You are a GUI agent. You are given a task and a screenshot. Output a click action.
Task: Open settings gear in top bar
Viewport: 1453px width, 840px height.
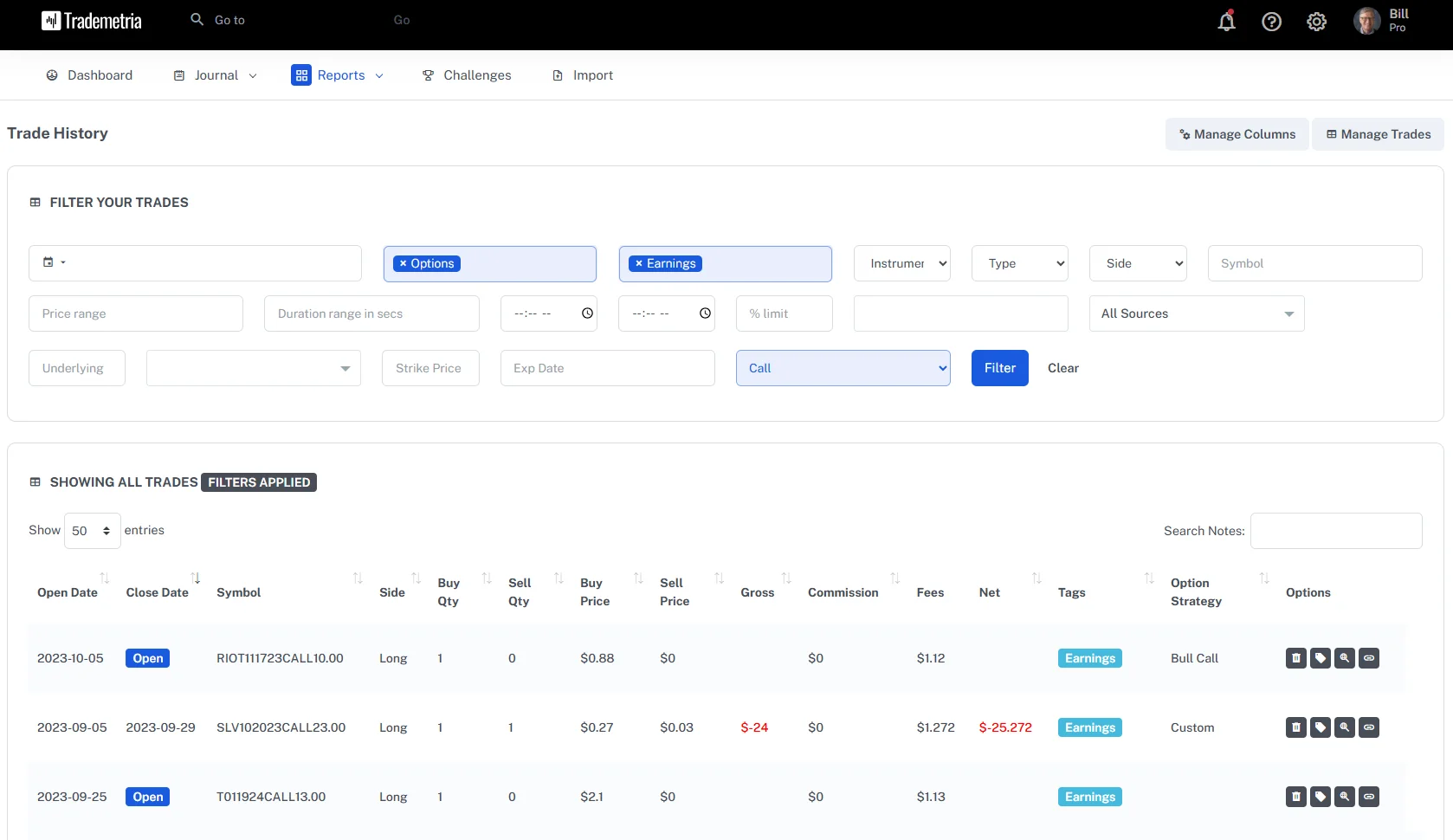click(x=1316, y=22)
